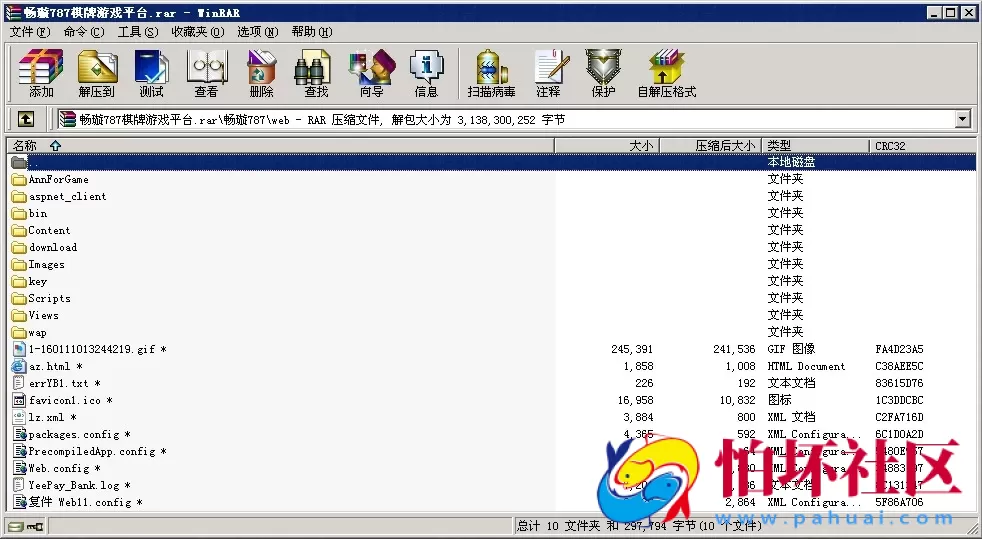
Task: Sort by CRC32 column header
Action: tap(923, 146)
